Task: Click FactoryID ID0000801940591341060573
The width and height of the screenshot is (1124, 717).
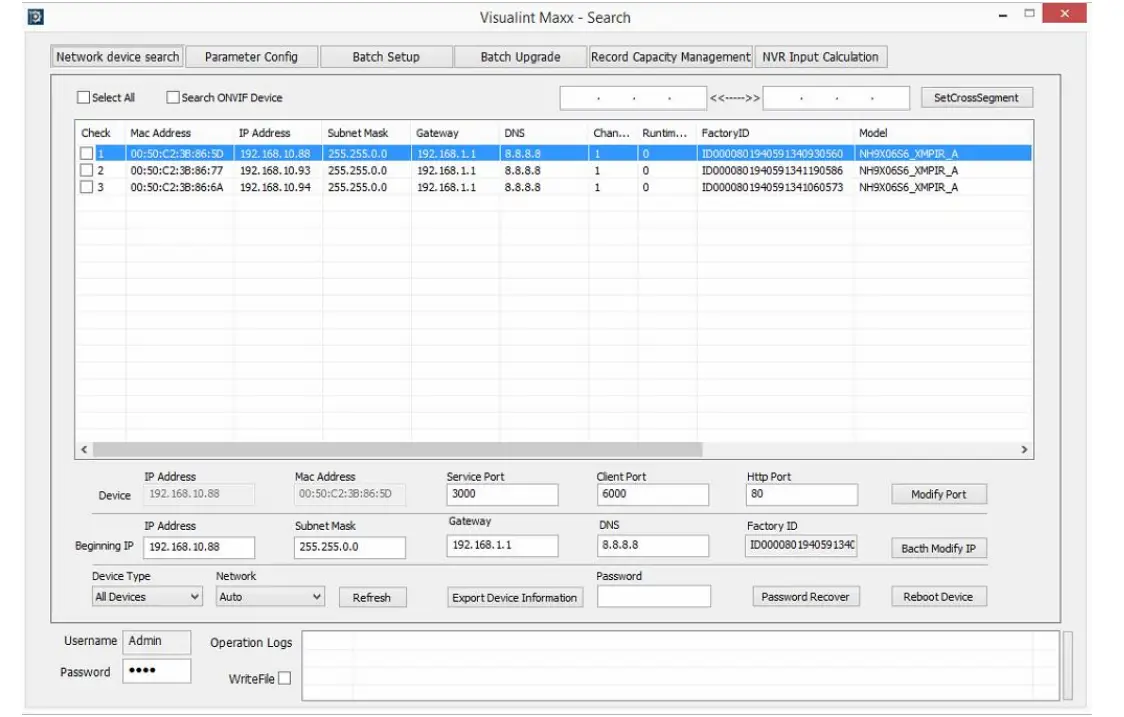Action: [772, 186]
